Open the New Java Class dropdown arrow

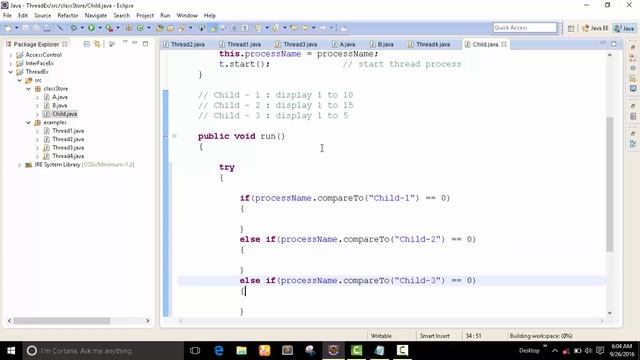click(149, 28)
